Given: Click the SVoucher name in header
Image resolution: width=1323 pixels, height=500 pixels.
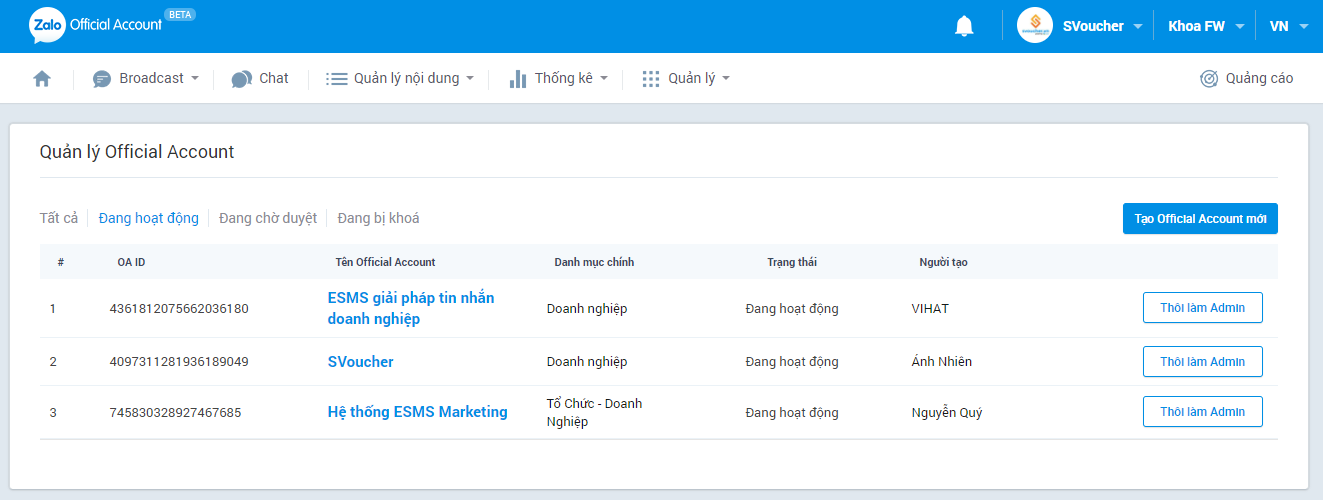Looking at the screenshot, I should [x=1093, y=27].
